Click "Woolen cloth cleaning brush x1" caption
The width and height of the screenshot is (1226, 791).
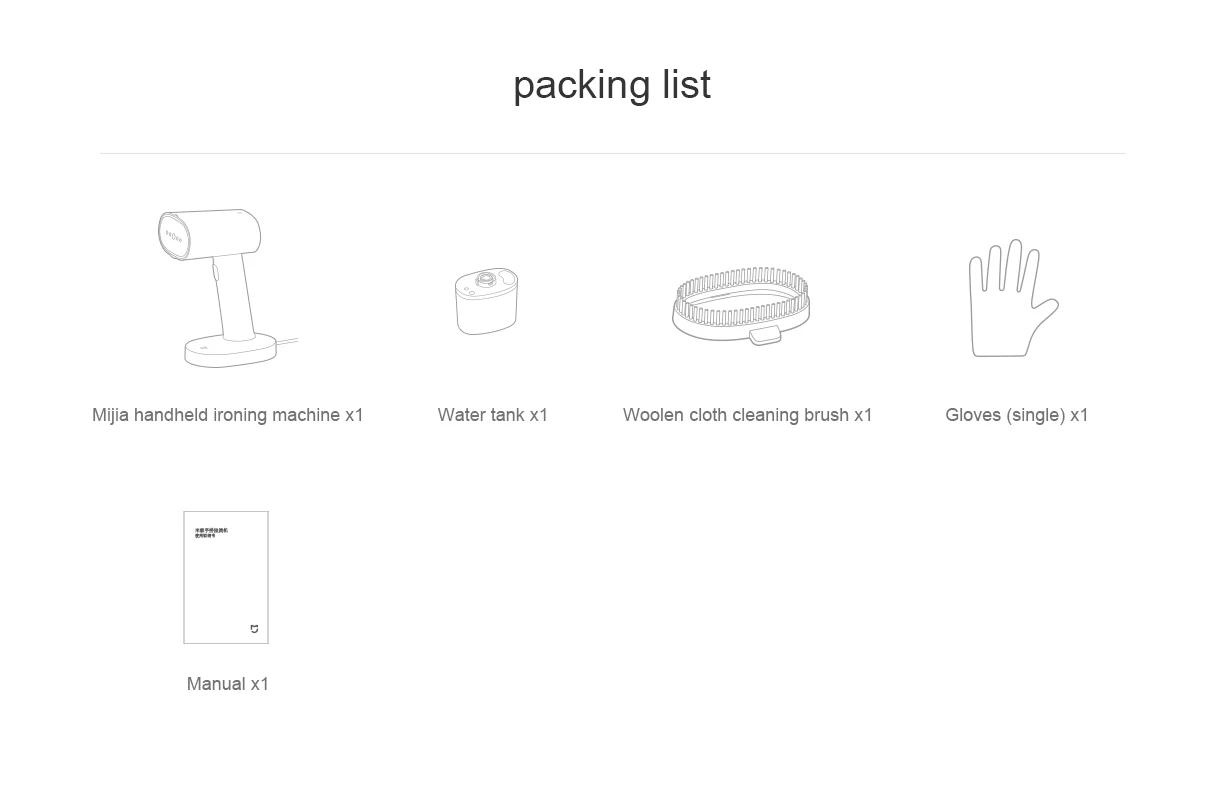(748, 415)
